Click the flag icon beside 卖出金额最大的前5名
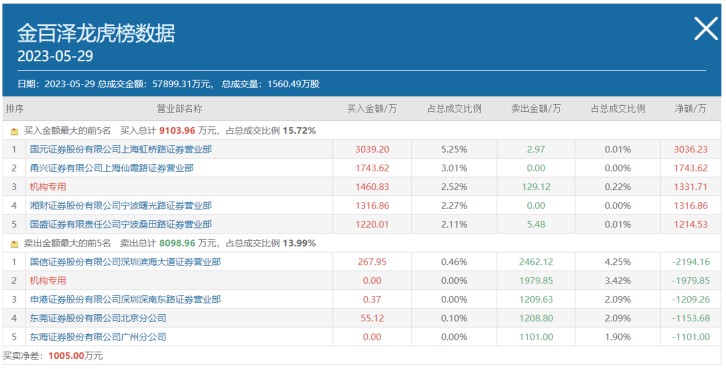 tap(14, 244)
